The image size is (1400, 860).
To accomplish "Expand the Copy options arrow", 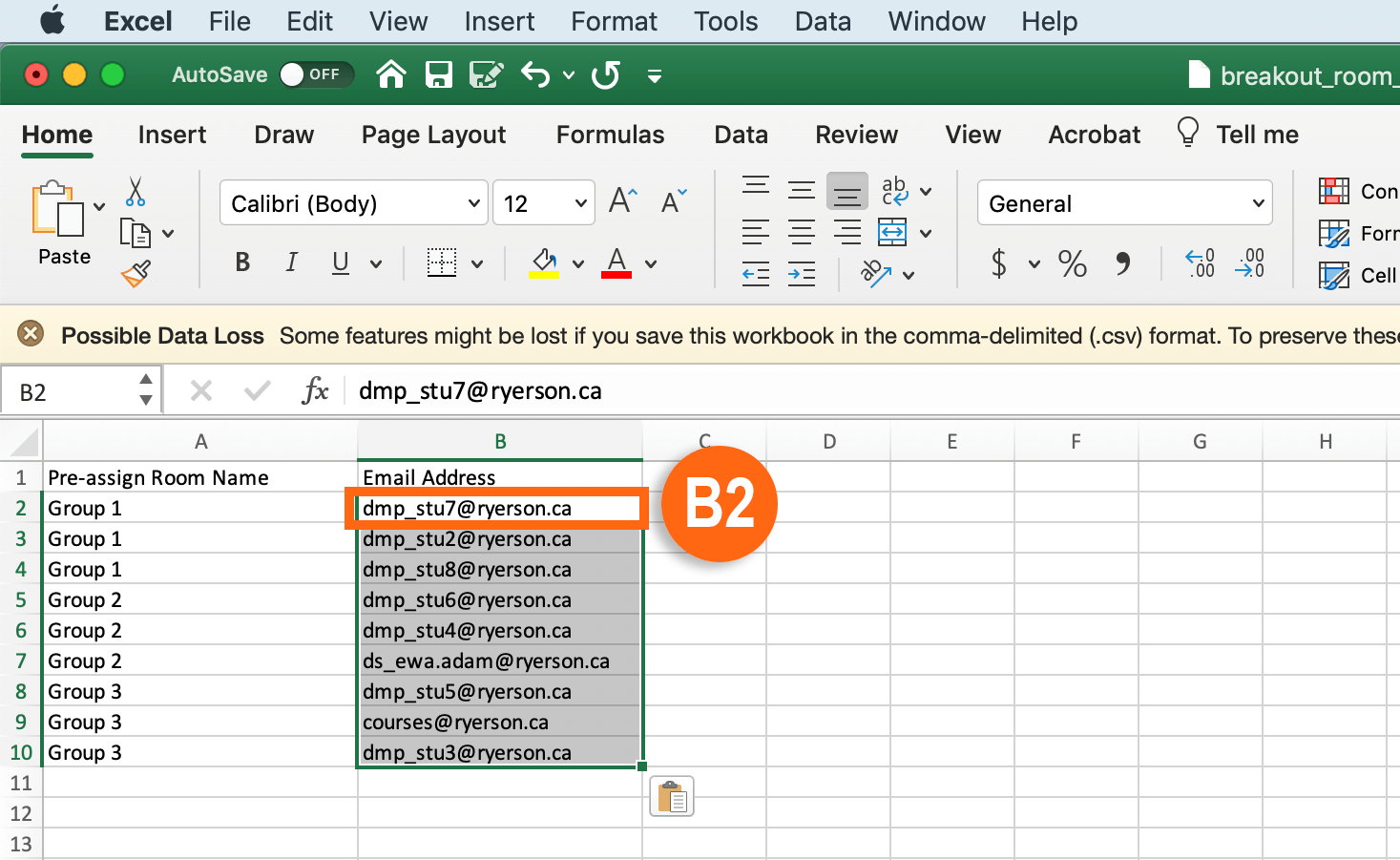I will 168,233.
